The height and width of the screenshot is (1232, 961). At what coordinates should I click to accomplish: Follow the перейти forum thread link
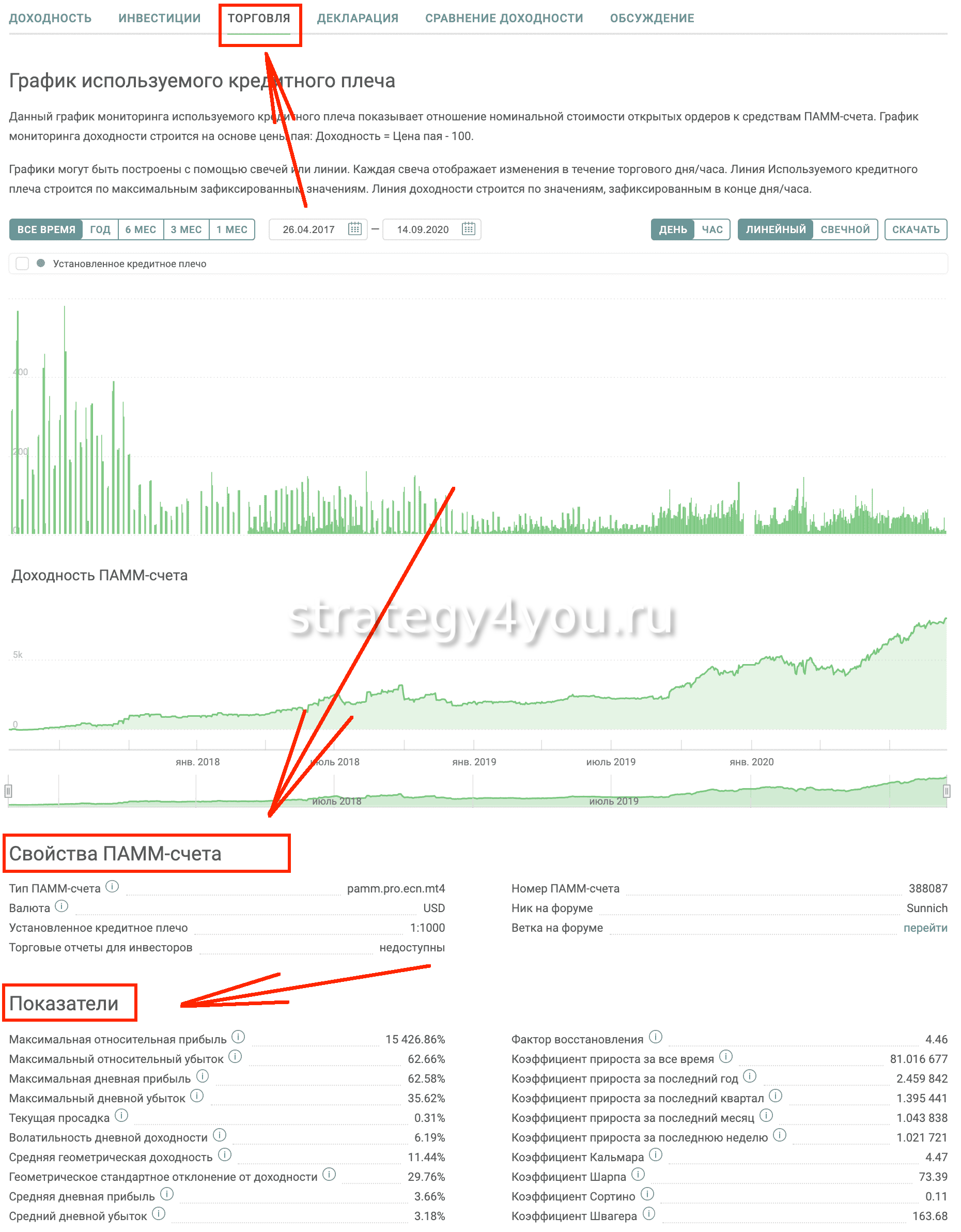pos(925,928)
